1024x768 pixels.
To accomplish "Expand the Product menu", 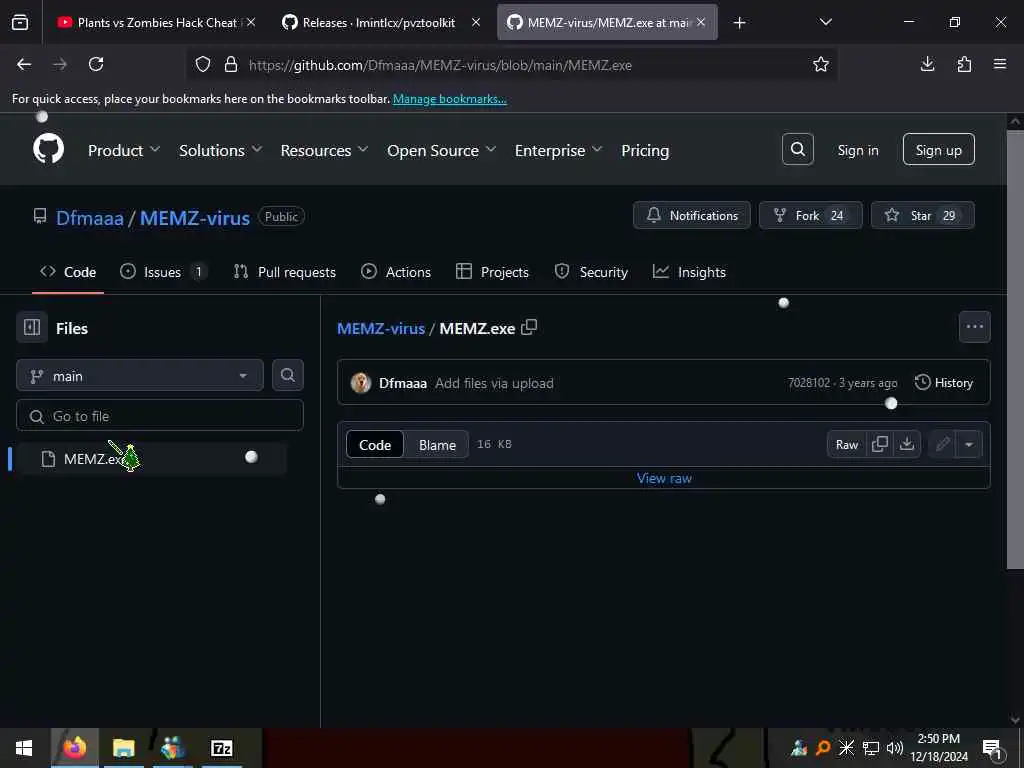I will (x=124, y=150).
